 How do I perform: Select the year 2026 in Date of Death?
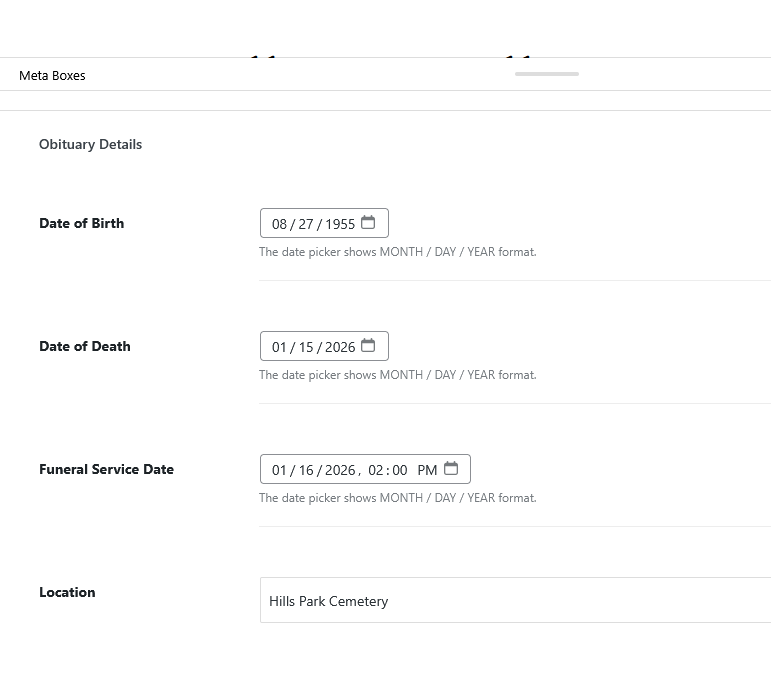coord(340,347)
